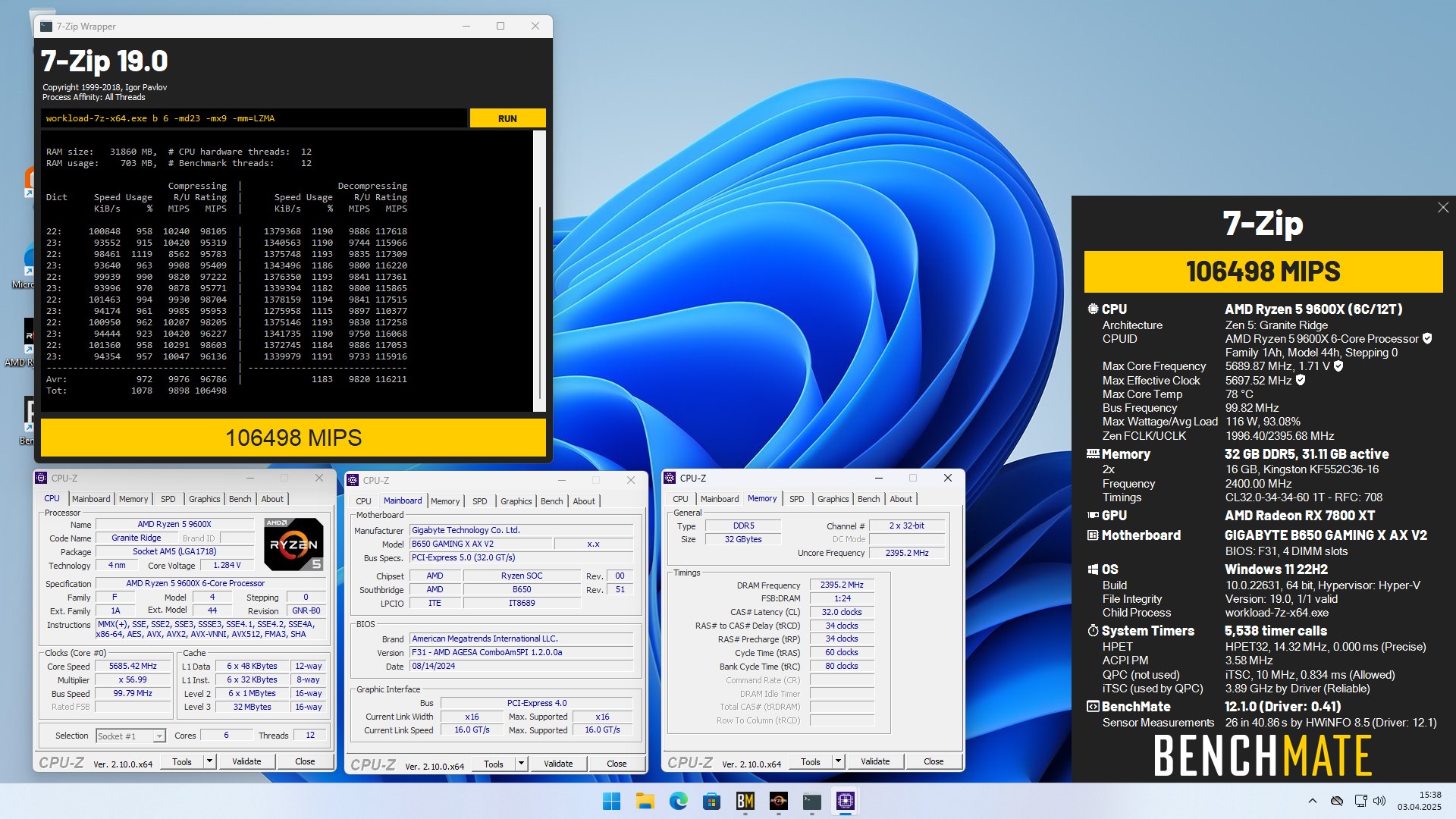The width and height of the screenshot is (1456, 819).
Task: Click the CPU section icon in BenchMate panel
Action: pyautogui.click(x=1093, y=309)
